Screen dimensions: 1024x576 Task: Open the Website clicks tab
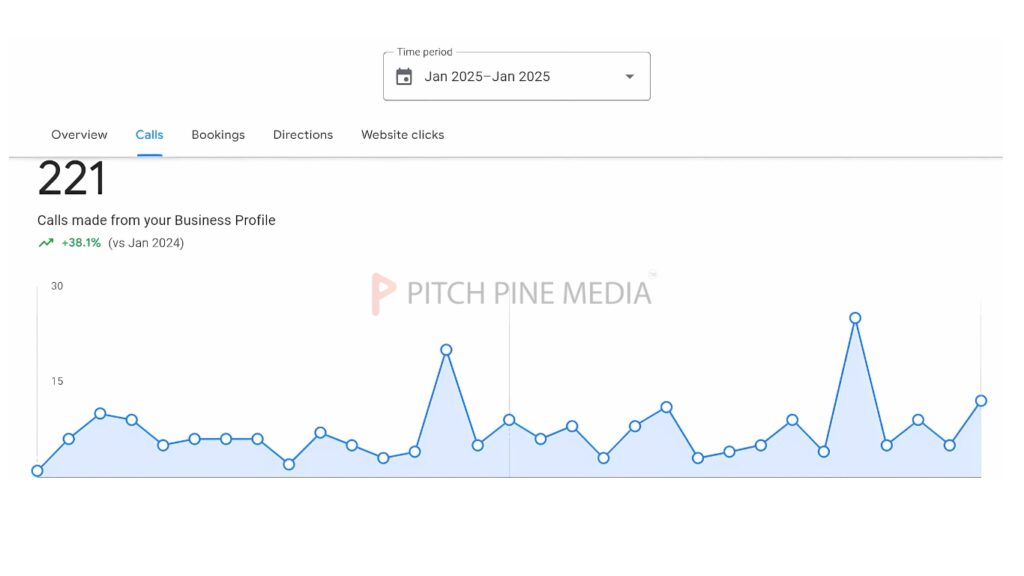[x=402, y=135]
